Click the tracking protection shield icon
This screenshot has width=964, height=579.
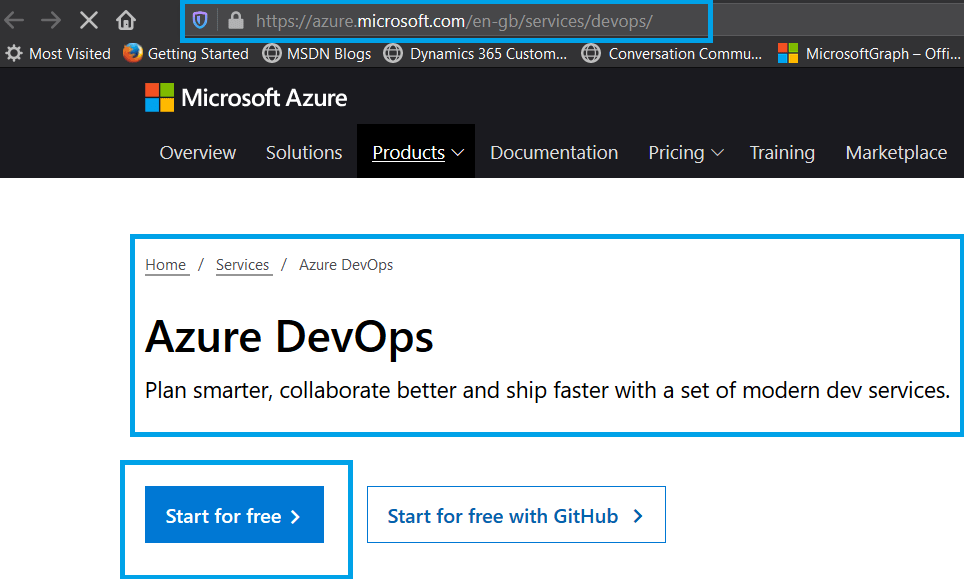click(201, 20)
